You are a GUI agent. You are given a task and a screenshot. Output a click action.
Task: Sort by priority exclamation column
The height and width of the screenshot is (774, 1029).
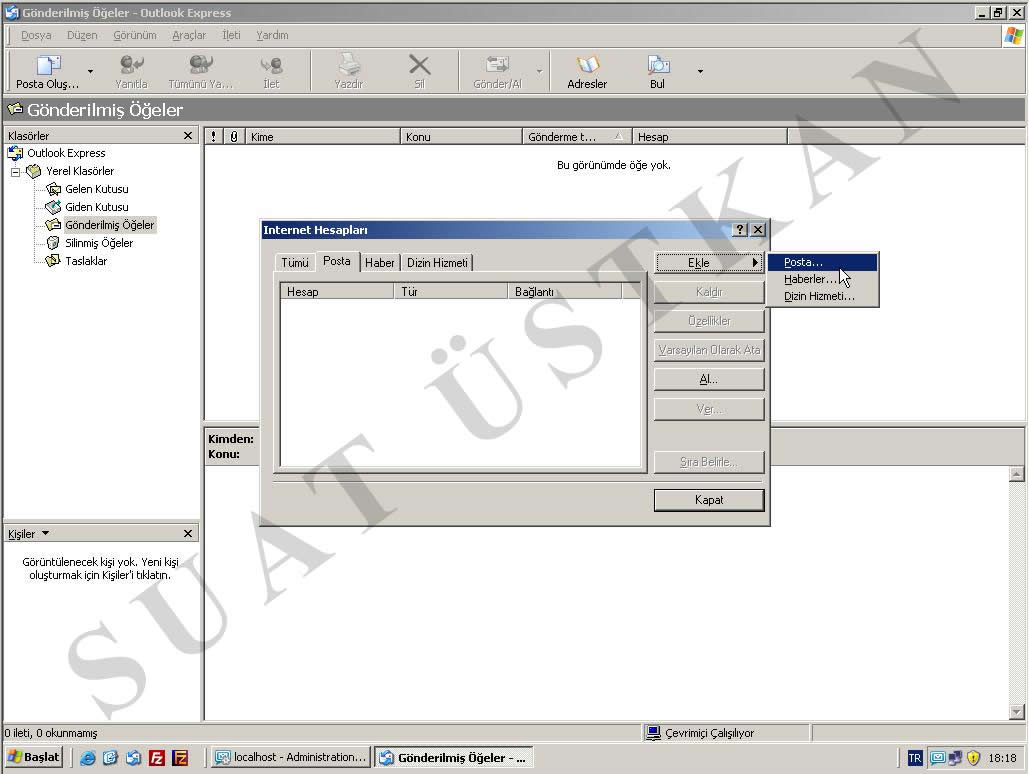pos(213,137)
